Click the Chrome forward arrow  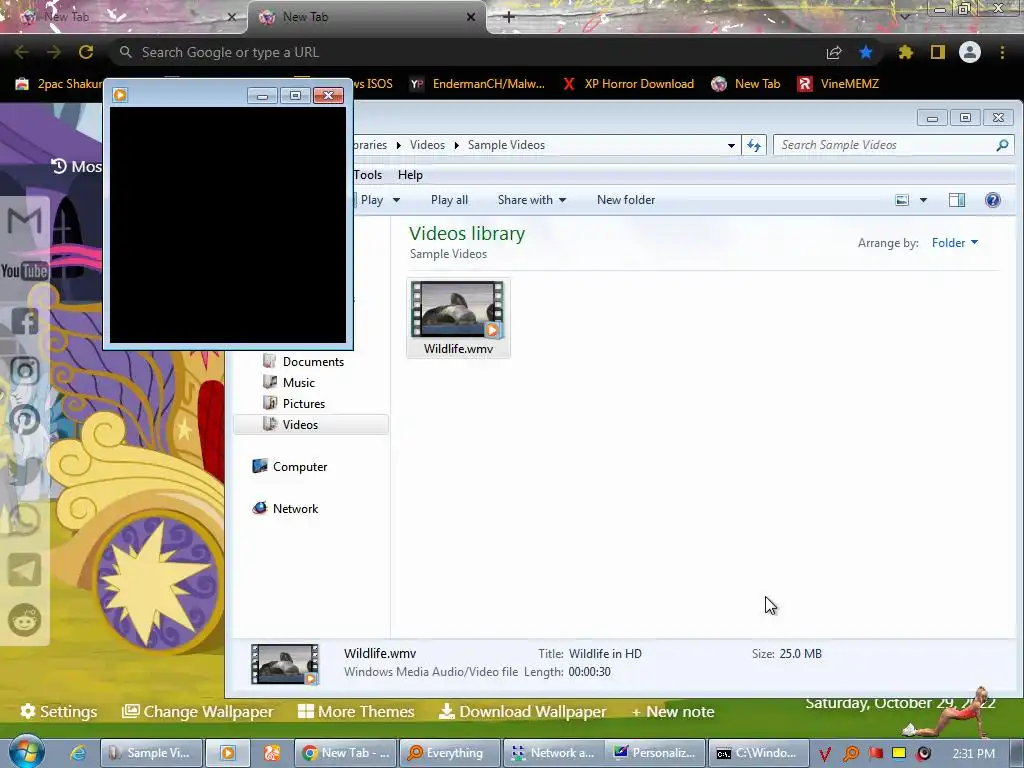(54, 52)
